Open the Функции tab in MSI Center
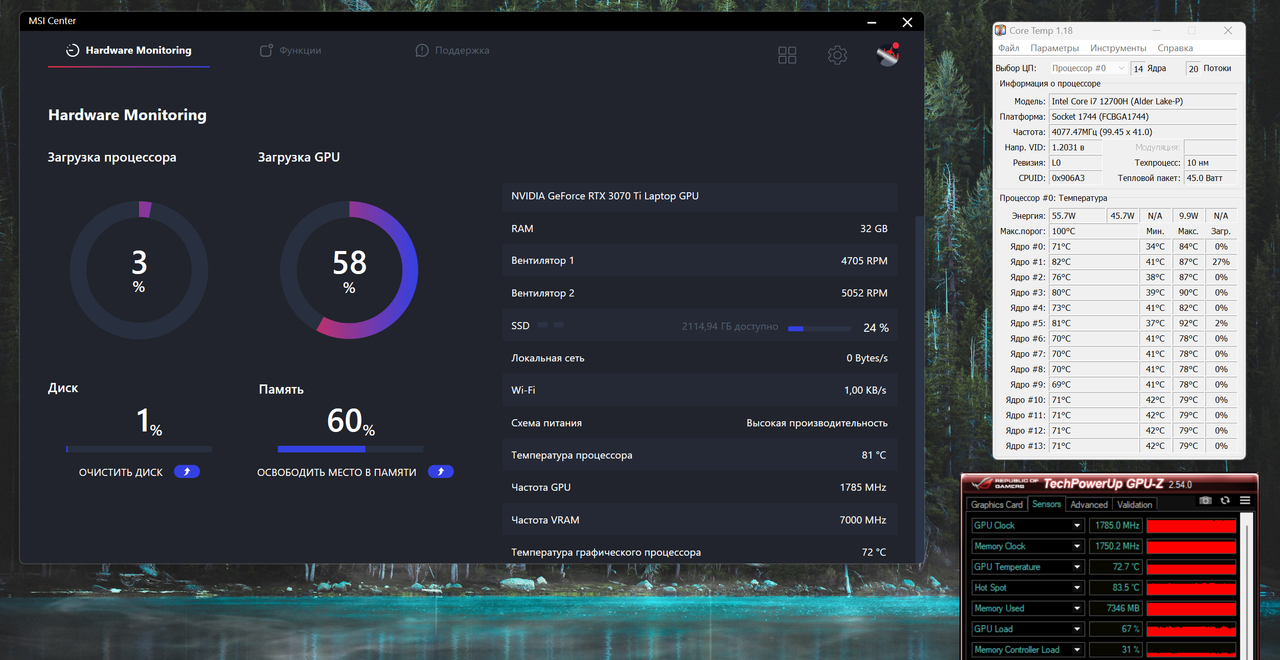This screenshot has width=1280, height=660. point(290,50)
